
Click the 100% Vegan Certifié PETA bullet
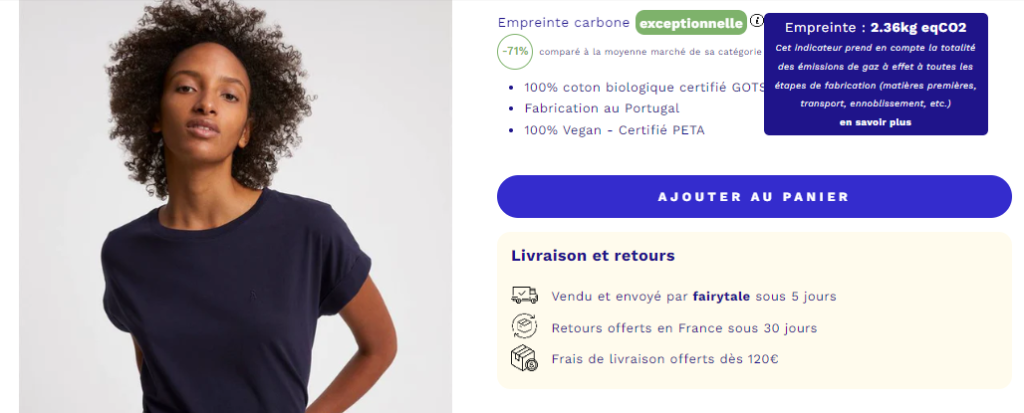[614, 130]
